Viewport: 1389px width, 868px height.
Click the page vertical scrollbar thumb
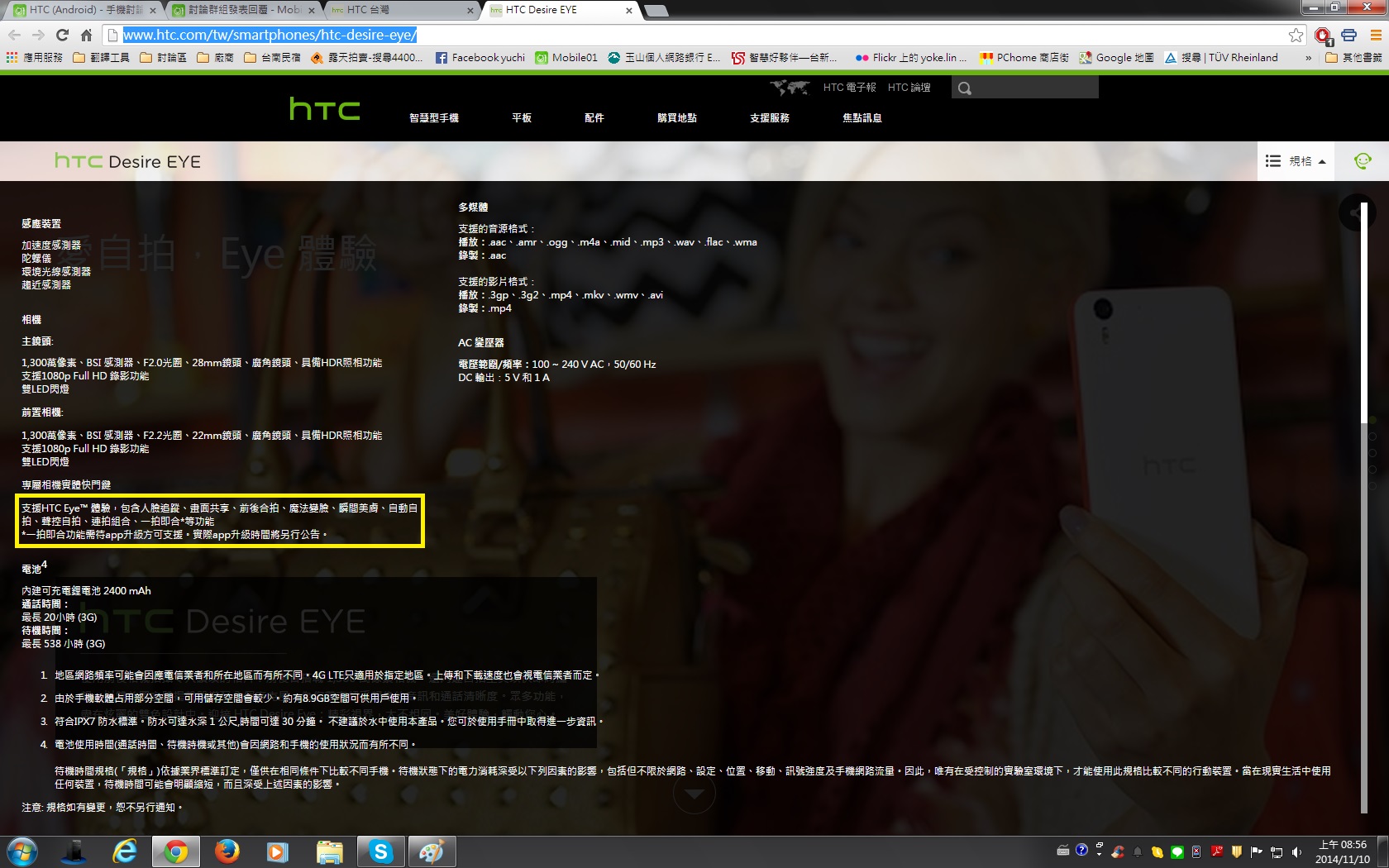[x=1363, y=314]
